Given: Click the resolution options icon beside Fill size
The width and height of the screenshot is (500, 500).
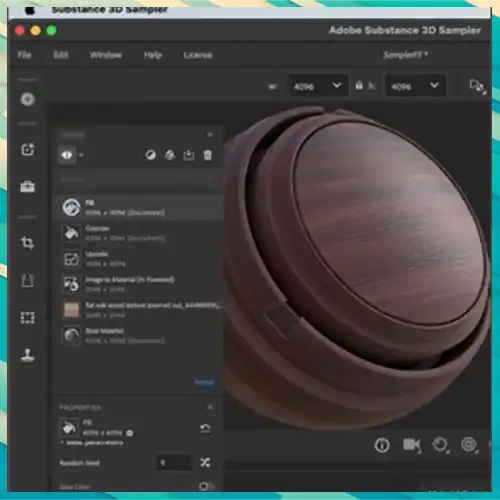Looking at the screenshot, I should pyautogui.click(x=130, y=433).
